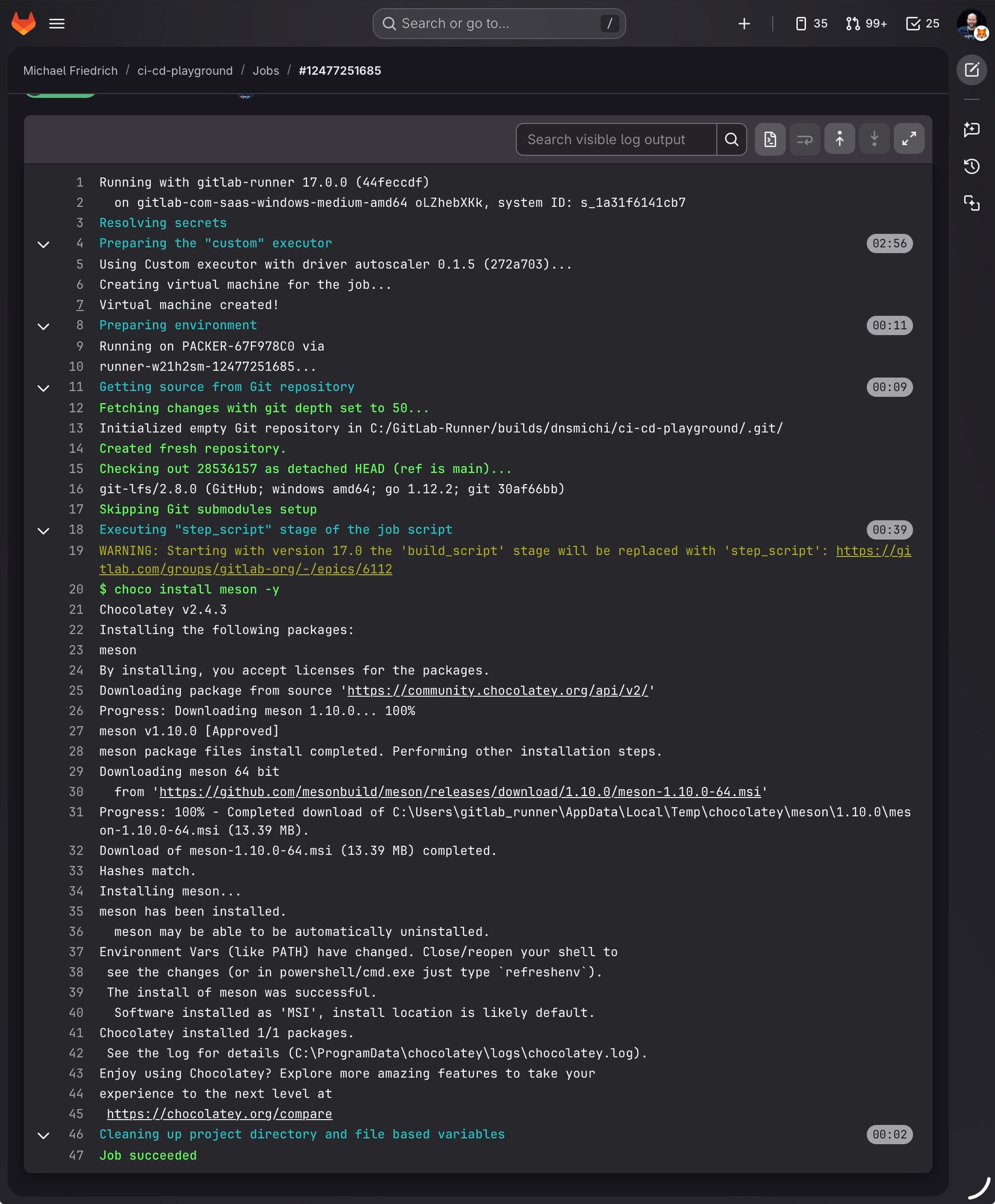Select the #12477251685 breadcrumb
This screenshot has width=995, height=1204.
[340, 70]
